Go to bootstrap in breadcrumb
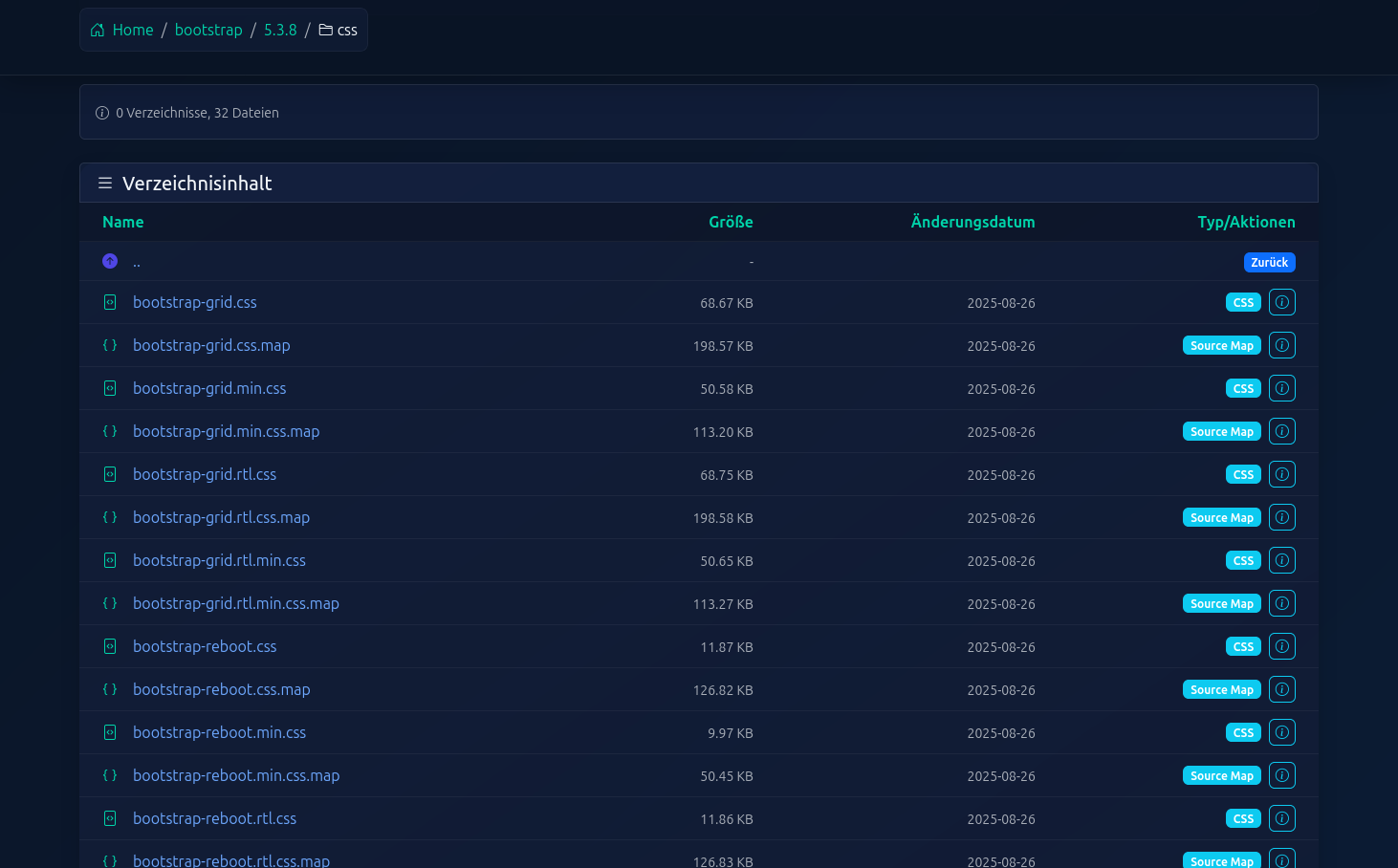Image resolution: width=1398 pixels, height=868 pixels. (208, 30)
